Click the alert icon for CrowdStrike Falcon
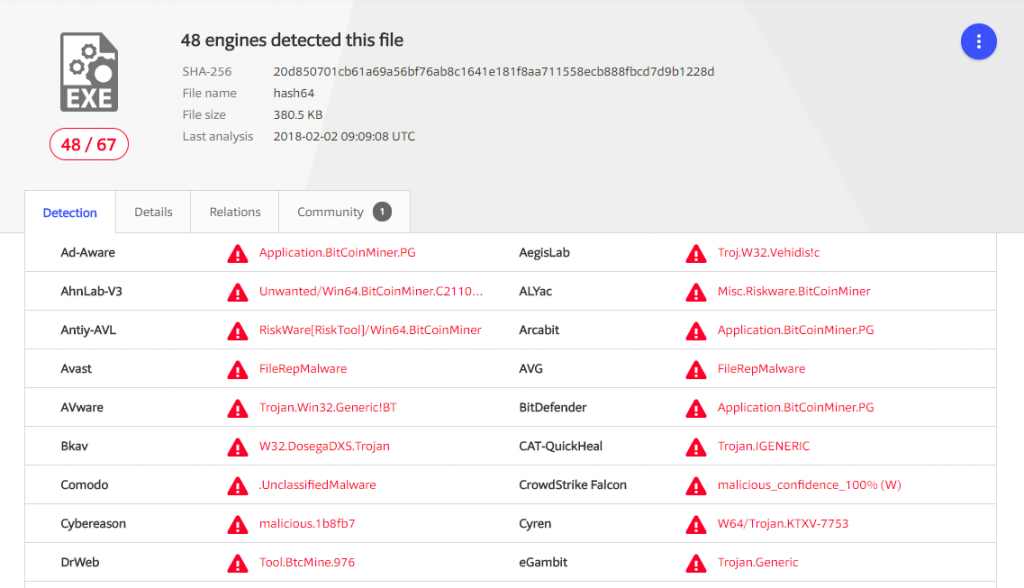The width and height of the screenshot is (1024, 588). [x=695, y=485]
